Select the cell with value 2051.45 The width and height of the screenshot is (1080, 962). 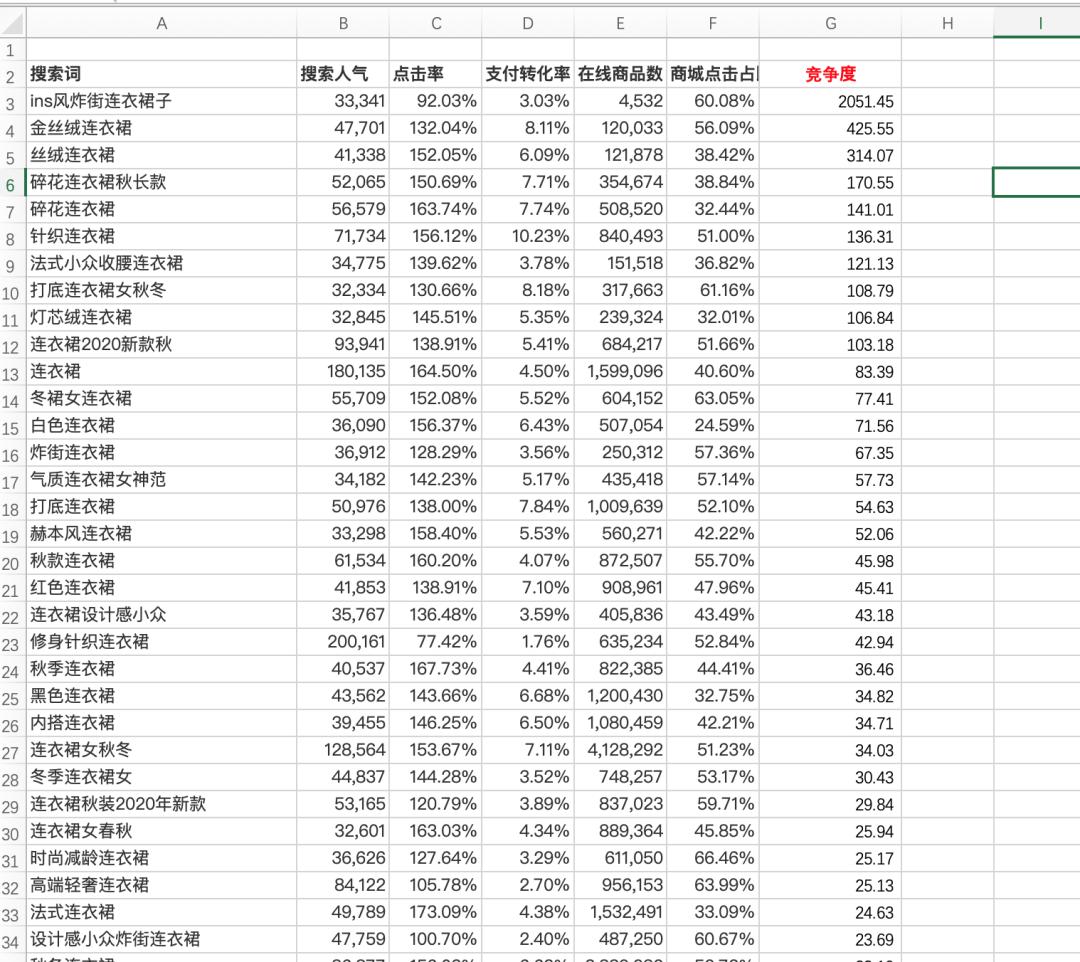pos(830,100)
